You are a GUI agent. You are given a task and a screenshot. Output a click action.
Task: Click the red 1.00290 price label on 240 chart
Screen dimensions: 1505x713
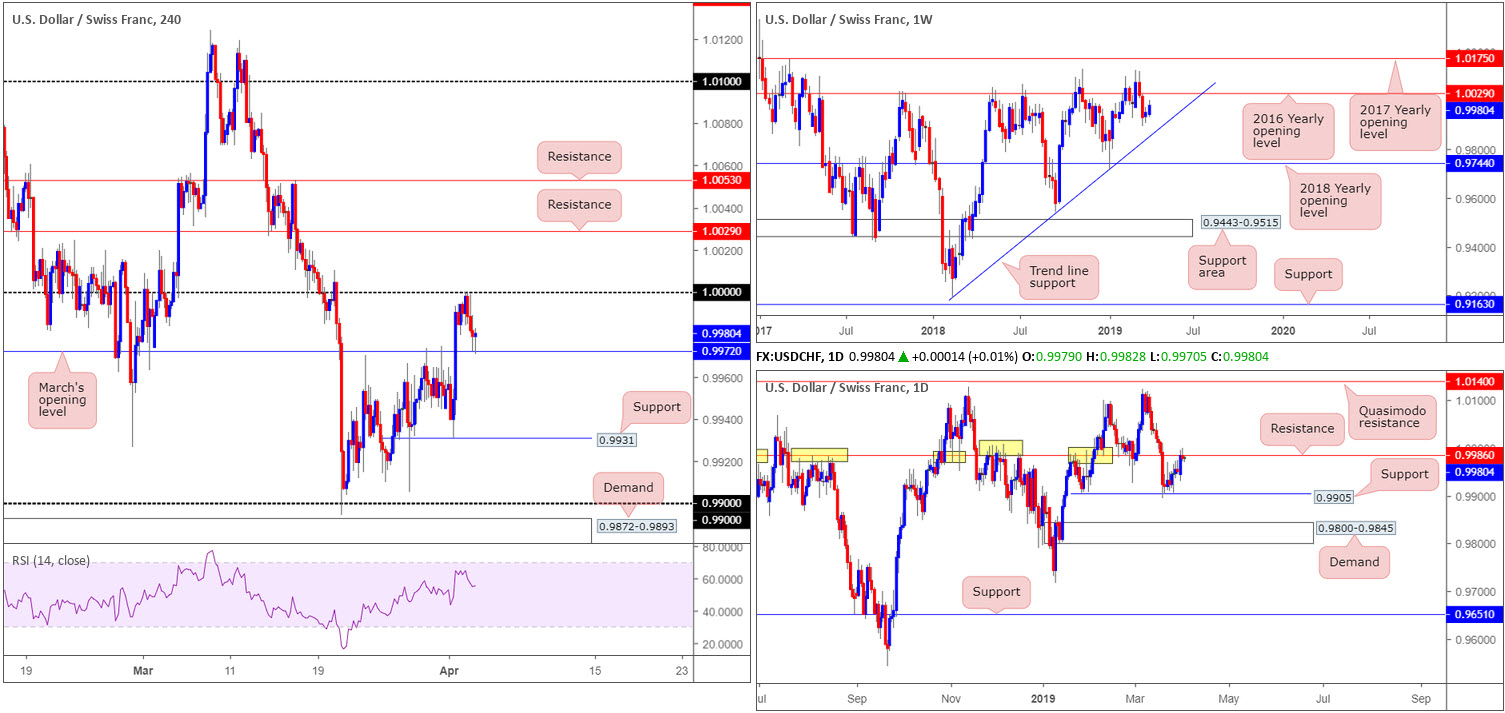tap(721, 231)
